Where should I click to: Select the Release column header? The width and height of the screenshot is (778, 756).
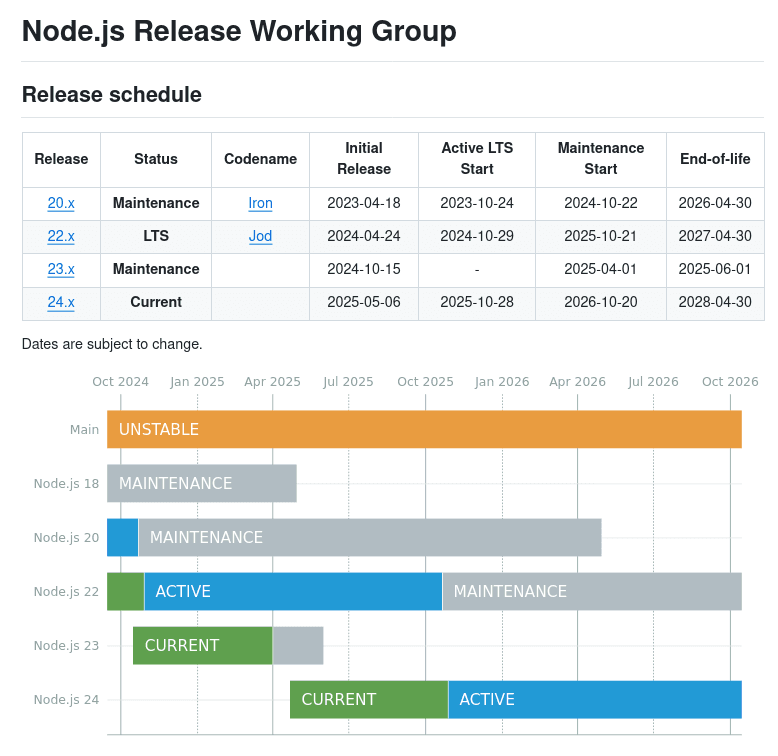pos(61,159)
